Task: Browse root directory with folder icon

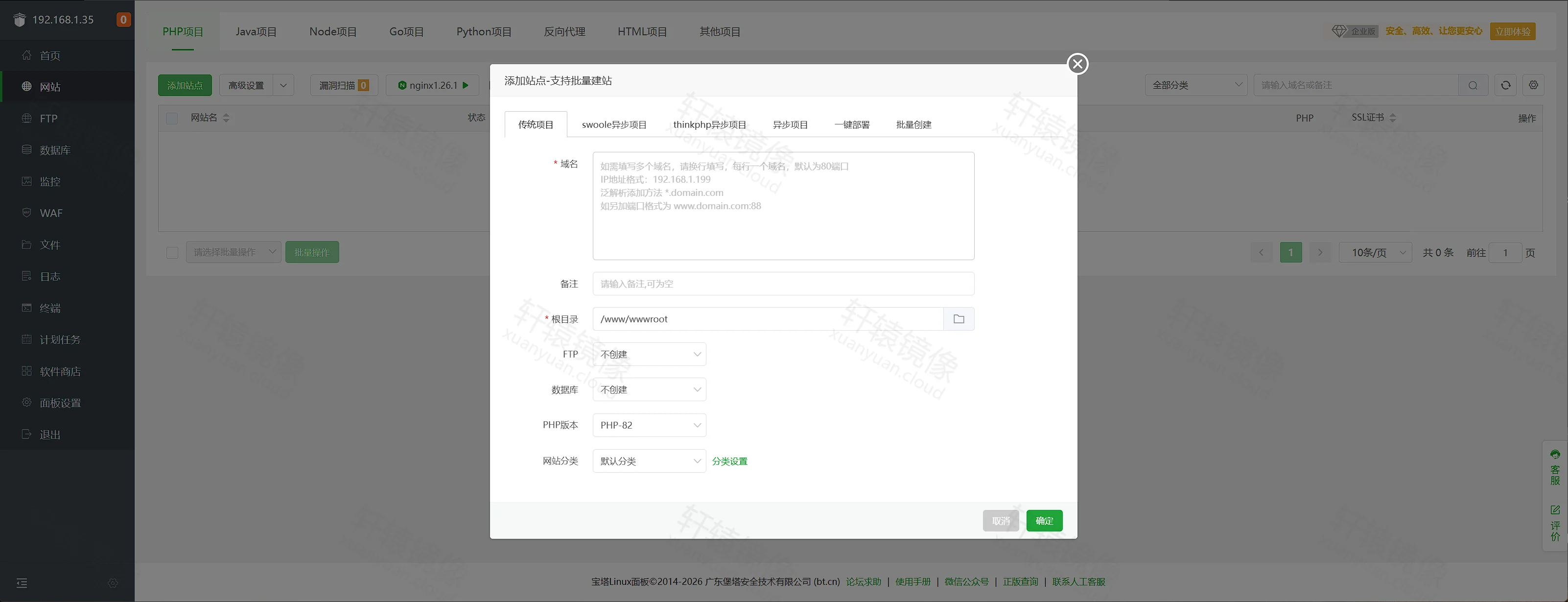Action: pyautogui.click(x=959, y=319)
